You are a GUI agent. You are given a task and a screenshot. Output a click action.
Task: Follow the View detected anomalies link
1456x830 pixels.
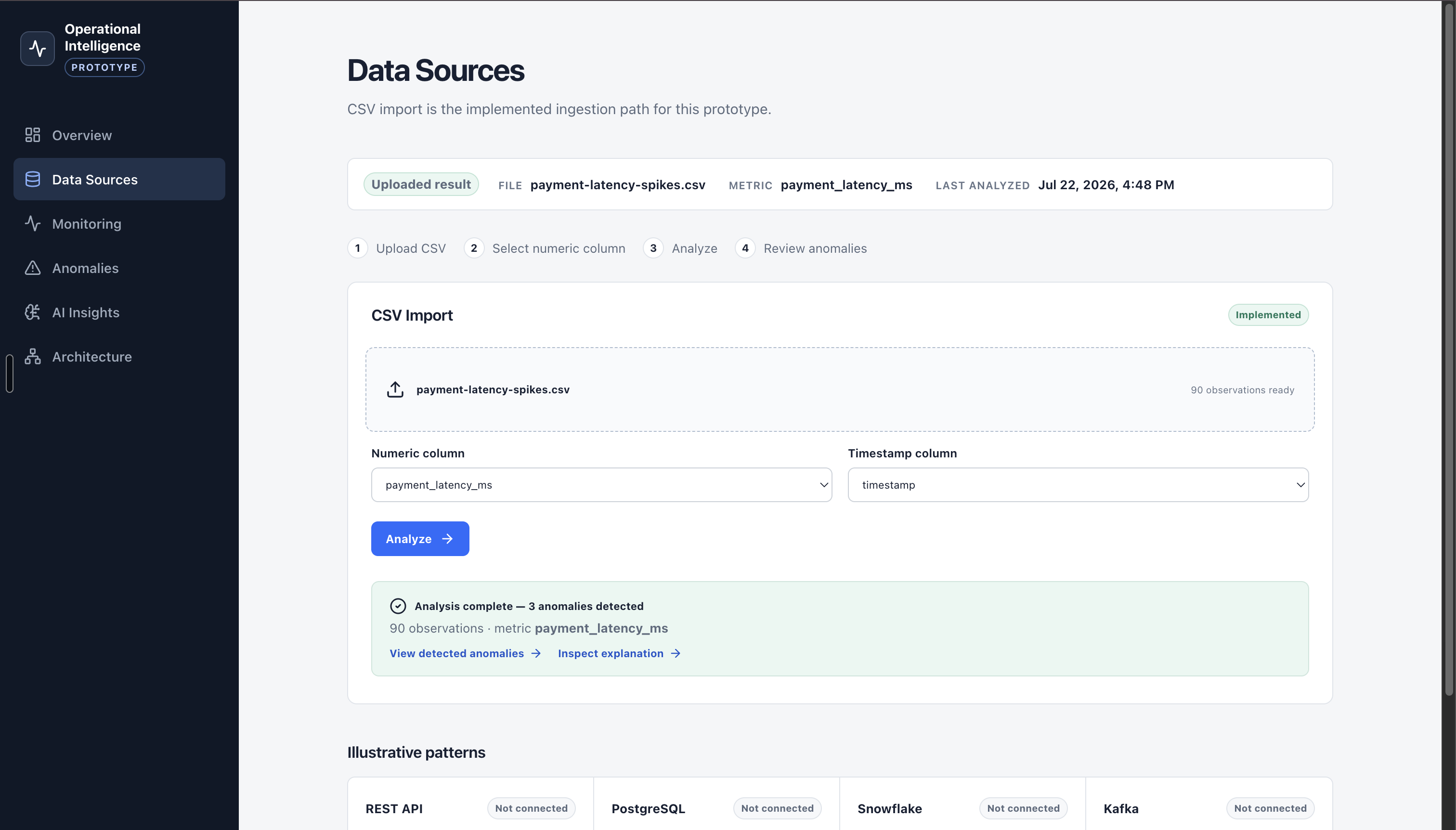465,653
